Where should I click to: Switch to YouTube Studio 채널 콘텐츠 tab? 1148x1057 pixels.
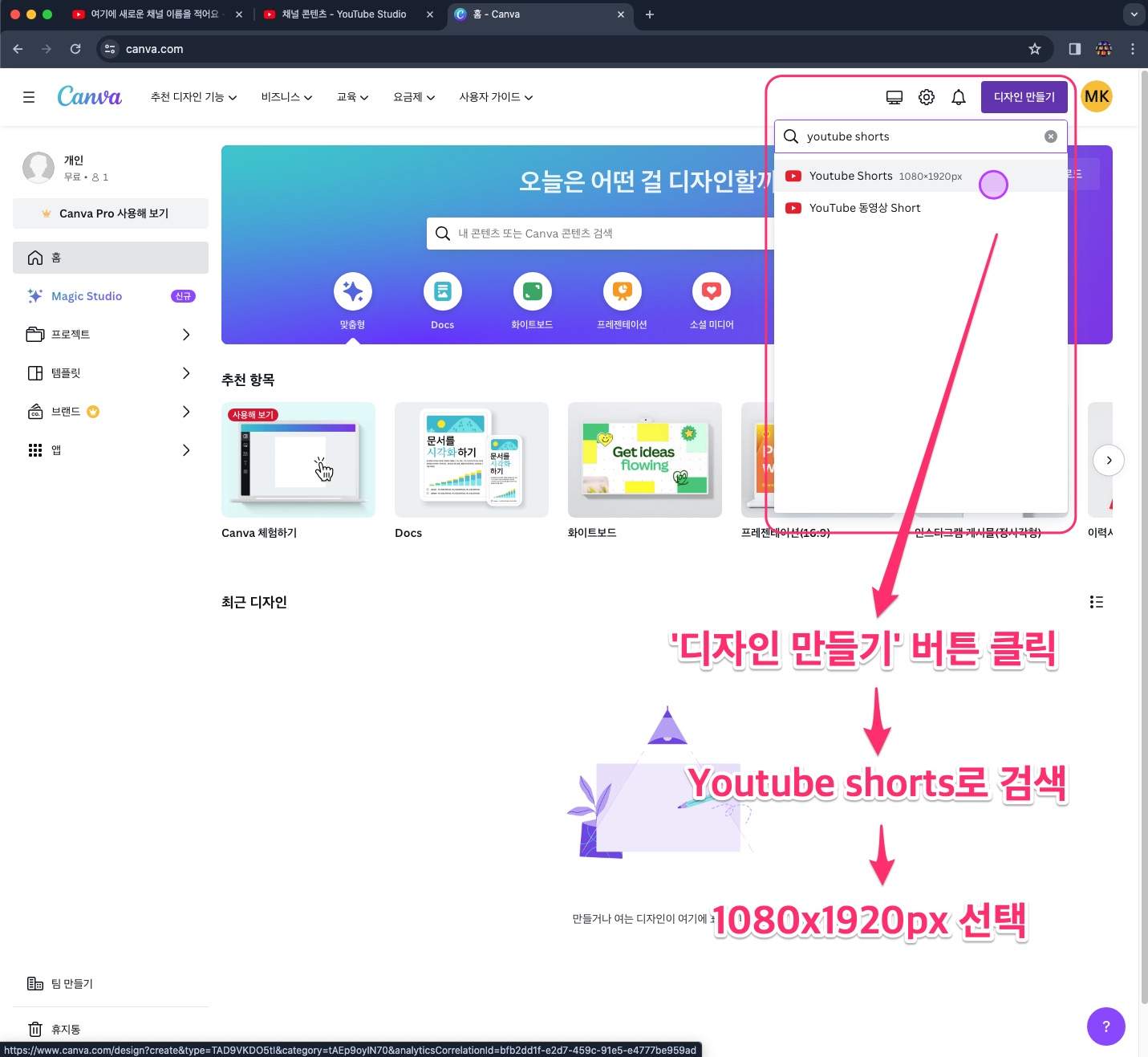click(x=348, y=14)
